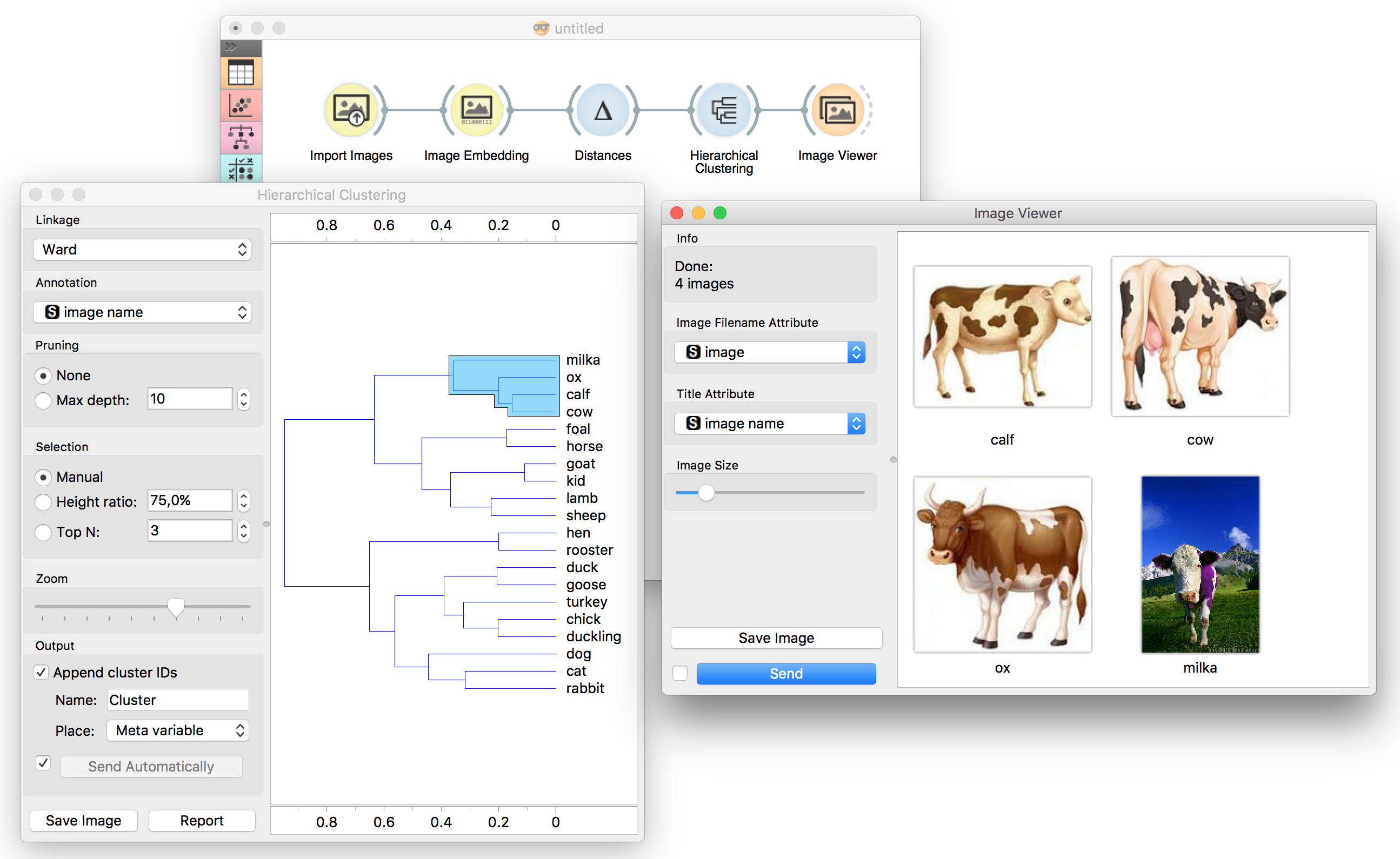Image resolution: width=1400 pixels, height=859 pixels.
Task: Select the tree Model category icon
Action: 241,137
